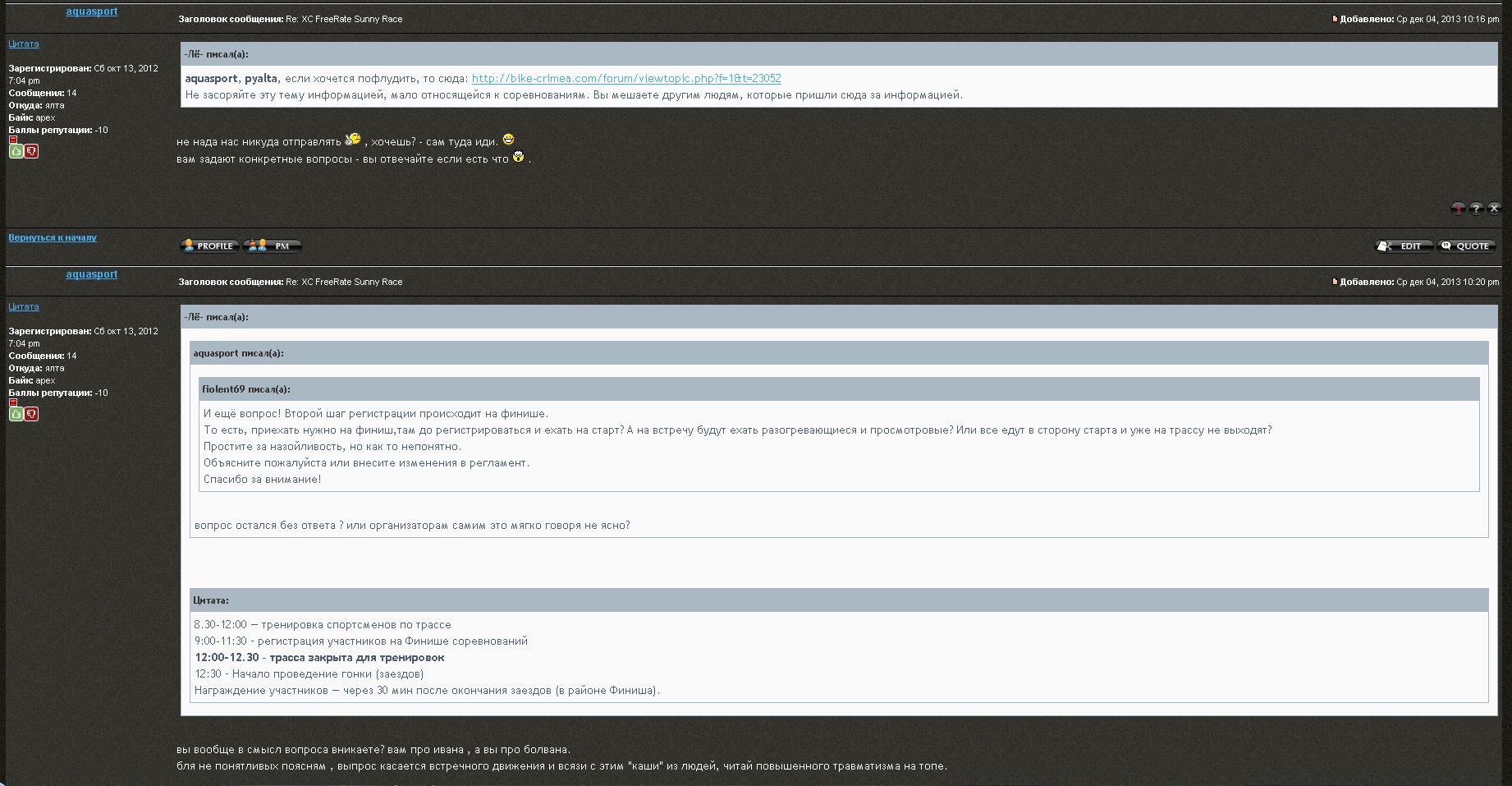Open the author's PROFILE button
The width and height of the screenshot is (1512, 786).
pos(209,246)
